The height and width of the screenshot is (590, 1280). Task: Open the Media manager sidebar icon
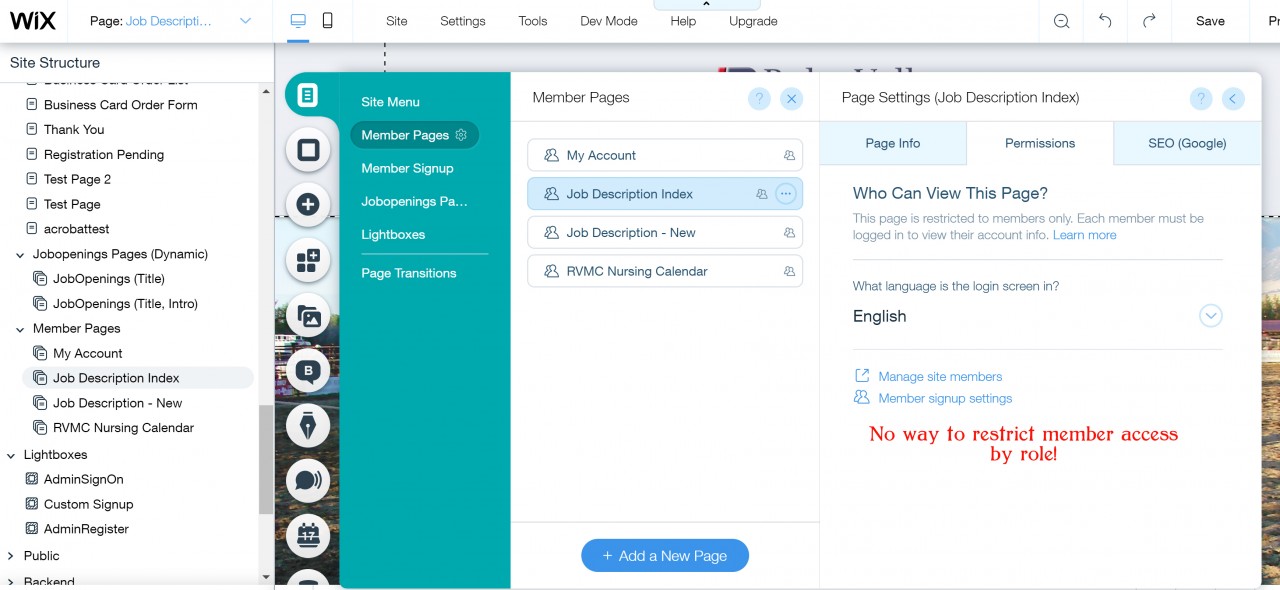[x=308, y=317]
